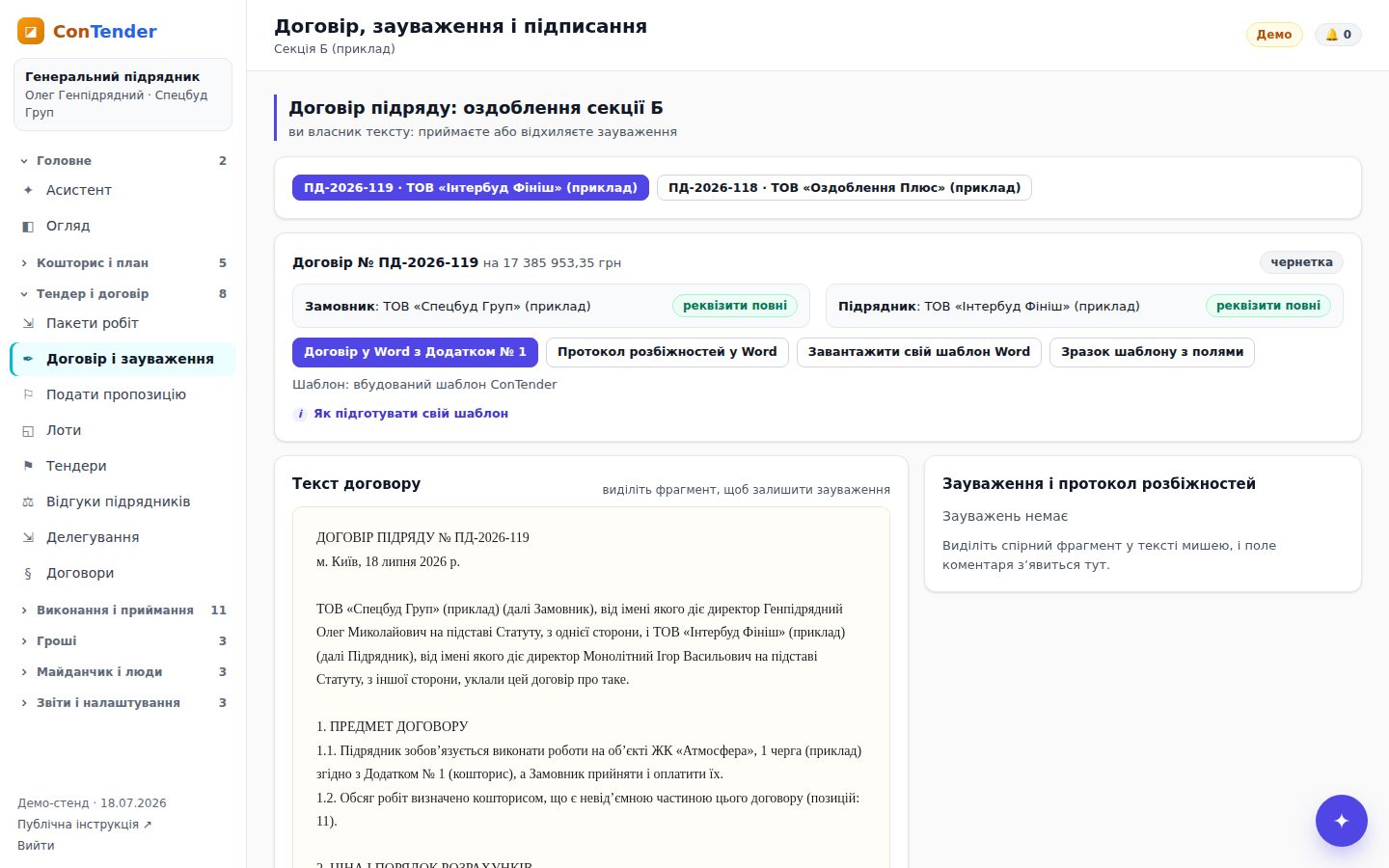This screenshot has width=1389, height=868.
Task: Click the info icon near Як підготувати
Action: click(x=300, y=414)
